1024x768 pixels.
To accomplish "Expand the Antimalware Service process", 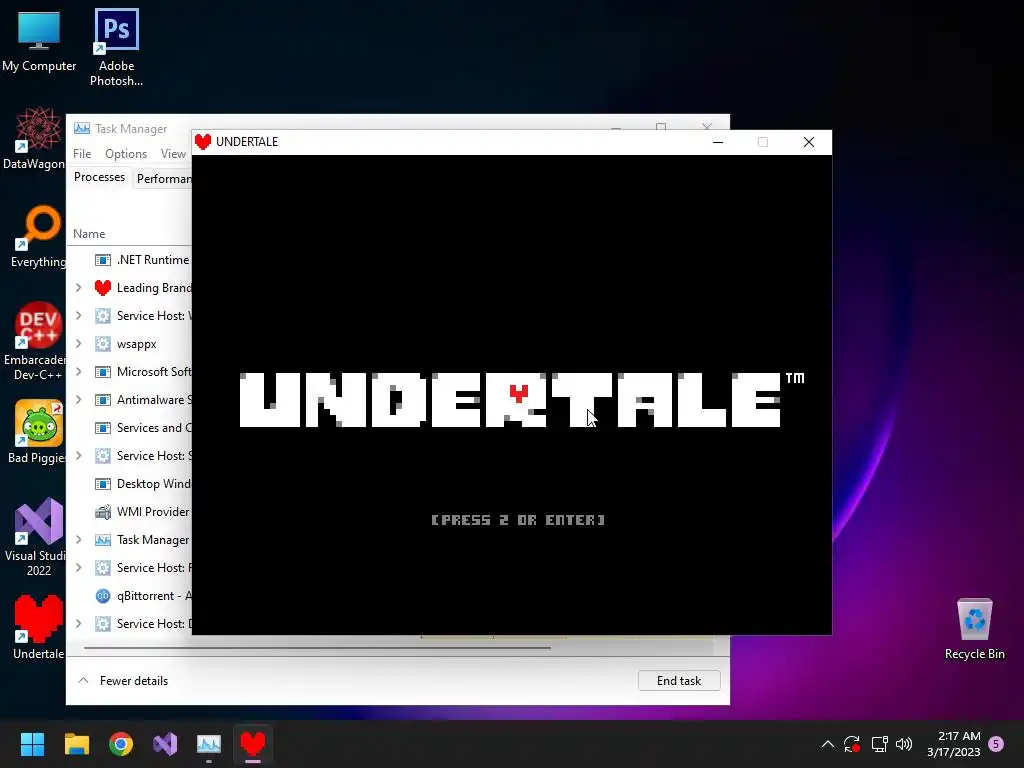I will pos(78,400).
